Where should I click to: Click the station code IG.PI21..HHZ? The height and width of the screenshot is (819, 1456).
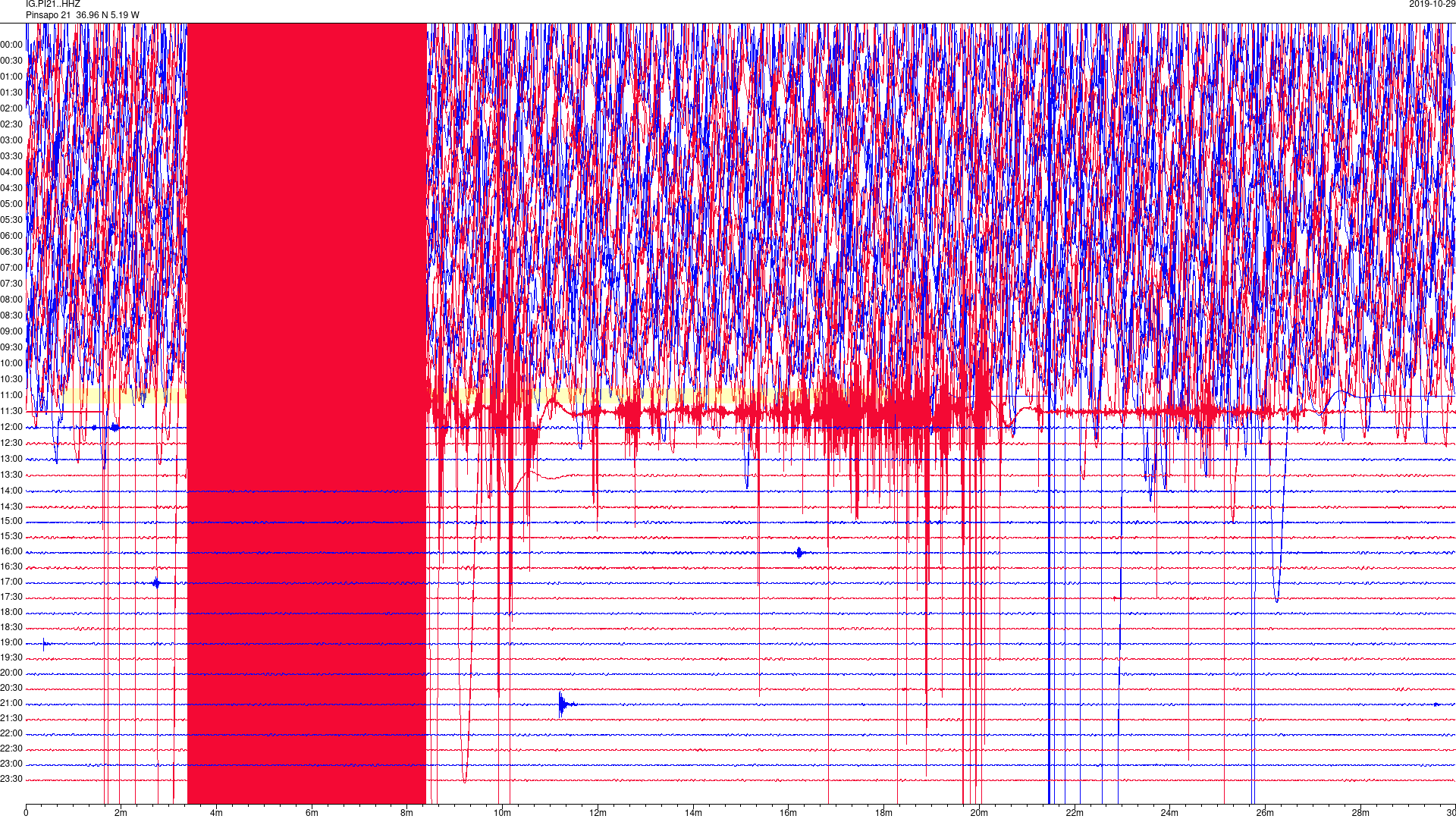pyautogui.click(x=52, y=5)
